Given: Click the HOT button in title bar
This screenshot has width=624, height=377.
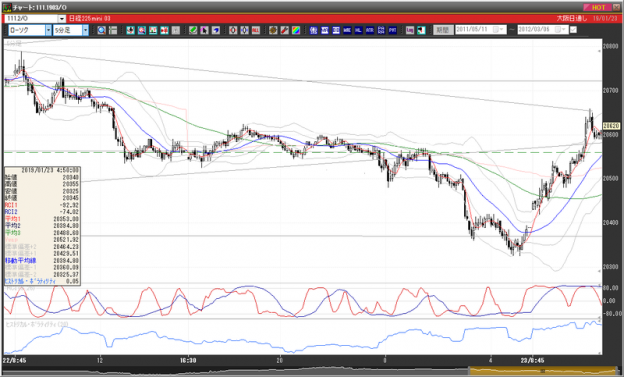Looking at the screenshot, I should tap(597, 8).
